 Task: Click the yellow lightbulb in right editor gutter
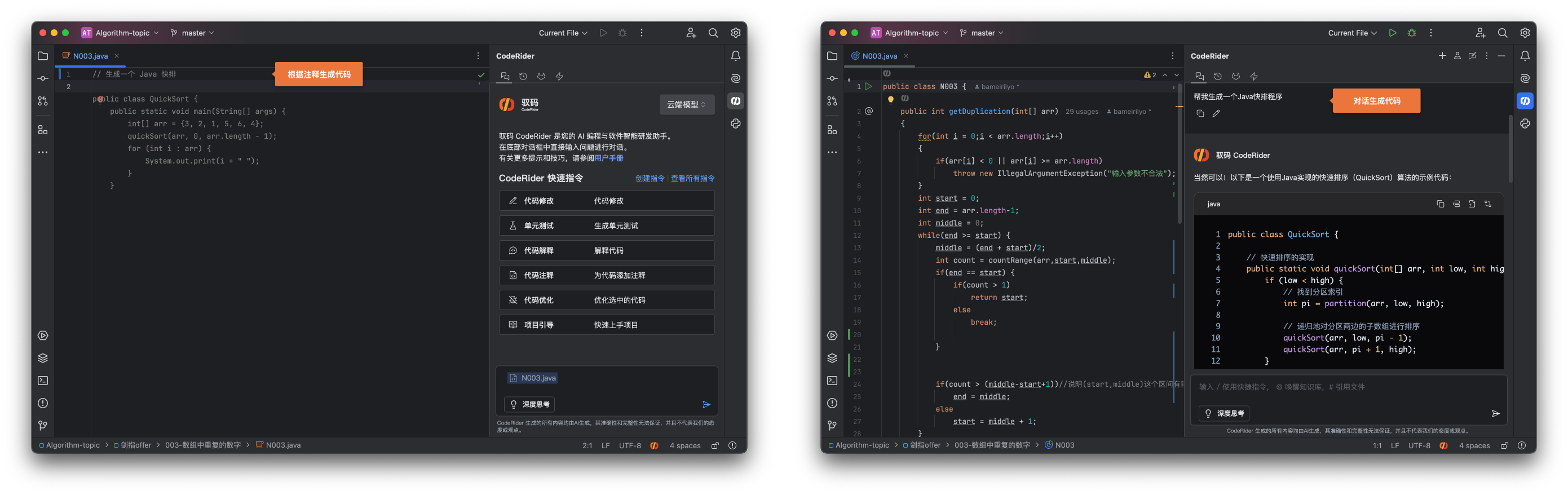[890, 99]
